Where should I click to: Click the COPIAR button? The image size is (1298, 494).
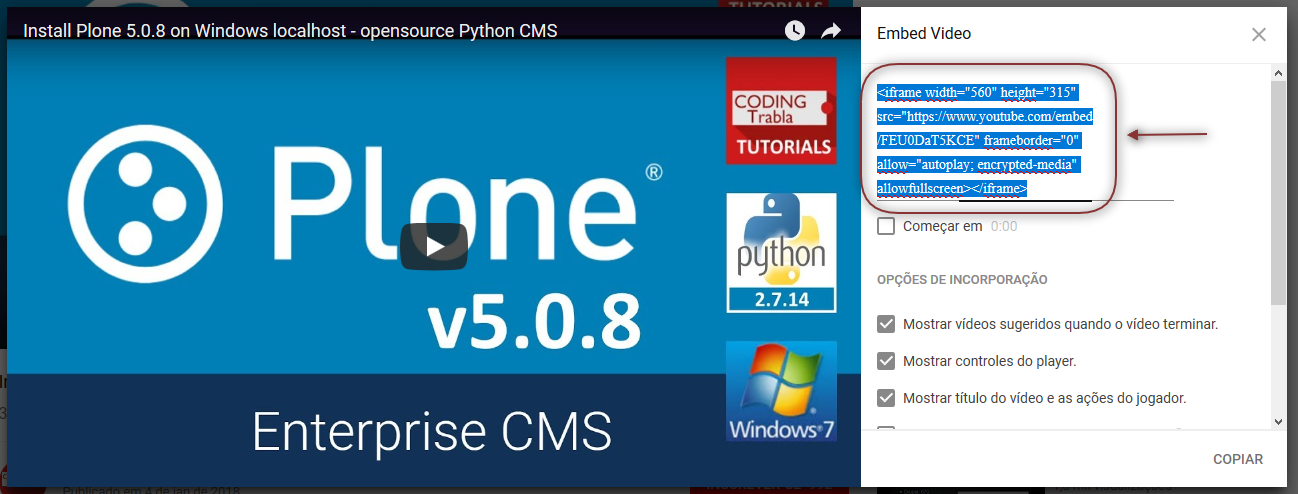tap(1238, 459)
